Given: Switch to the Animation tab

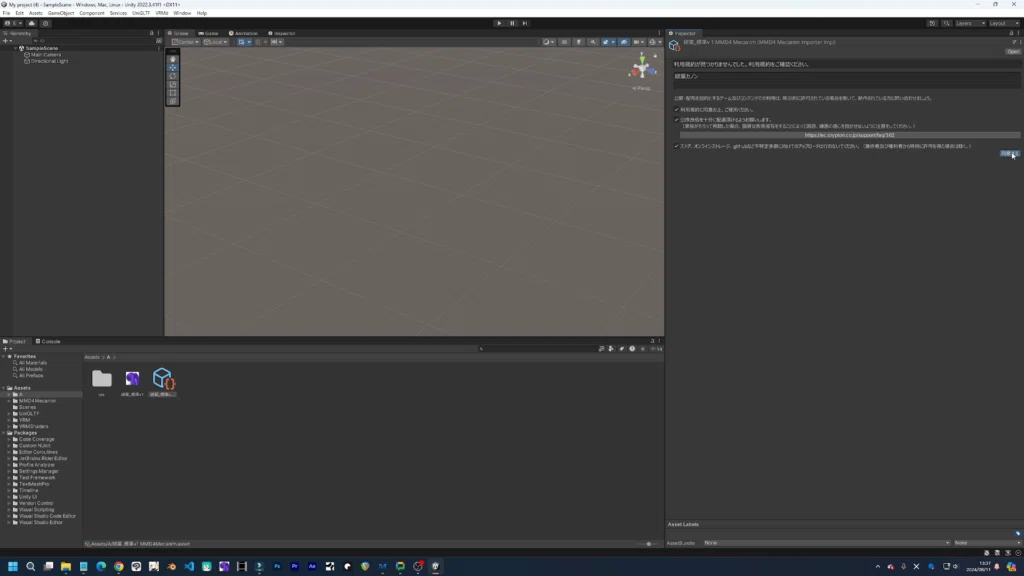Looking at the screenshot, I should click(243, 33).
